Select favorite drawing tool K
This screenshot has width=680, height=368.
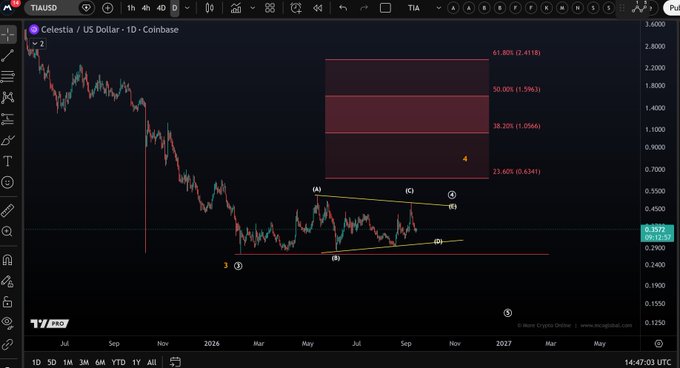tap(546, 8)
